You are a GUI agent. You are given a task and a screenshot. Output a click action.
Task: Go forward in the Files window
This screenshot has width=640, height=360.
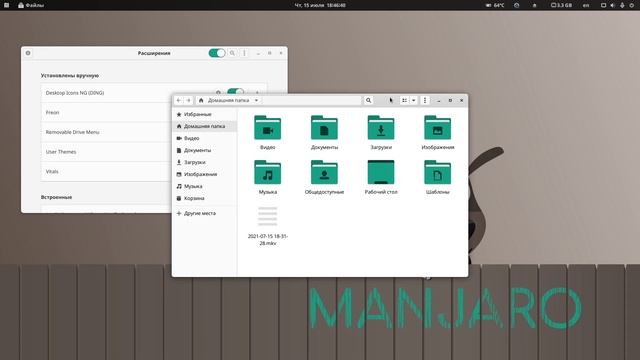coord(189,100)
